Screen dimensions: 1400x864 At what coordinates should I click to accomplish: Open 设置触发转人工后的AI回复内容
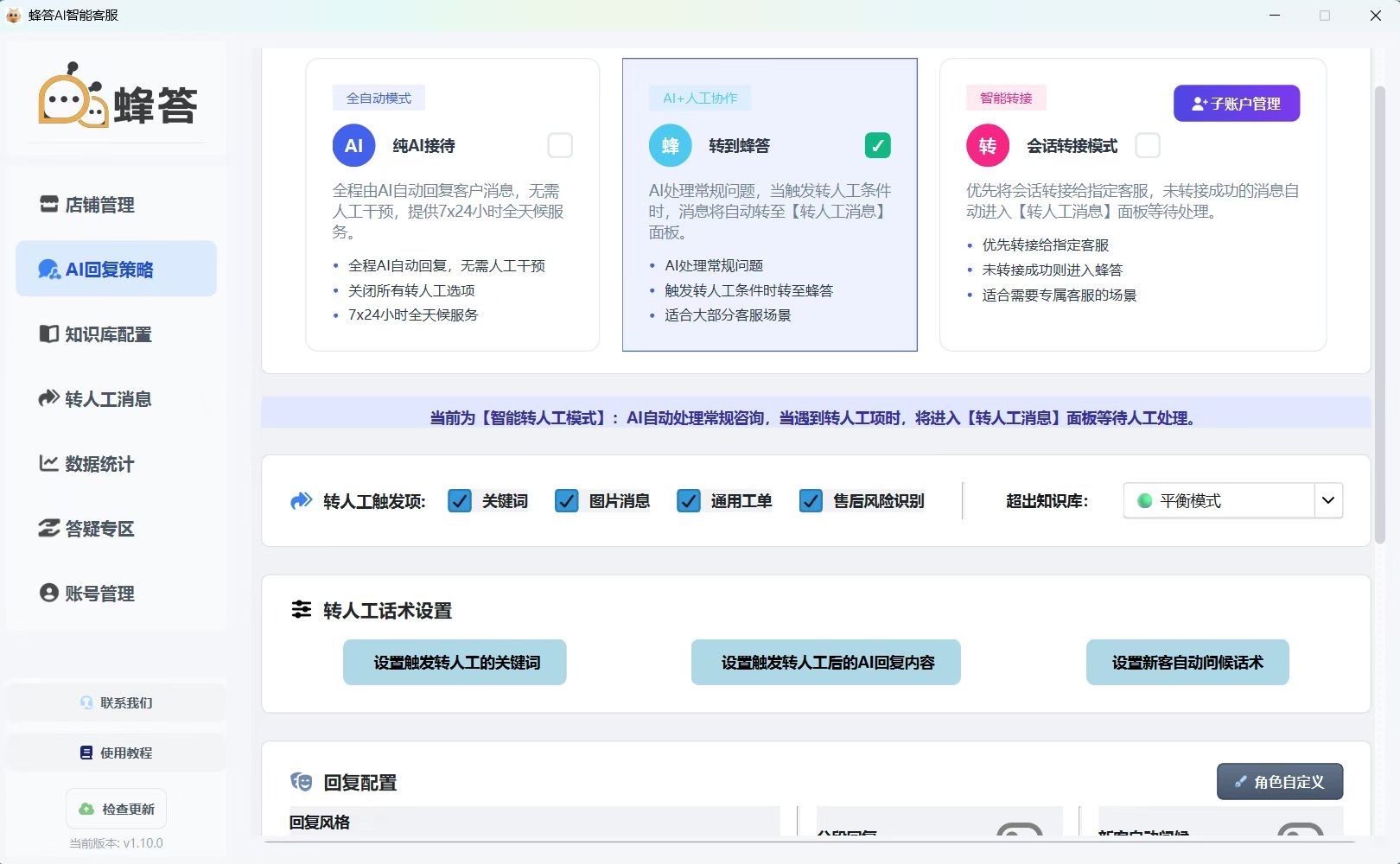826,663
